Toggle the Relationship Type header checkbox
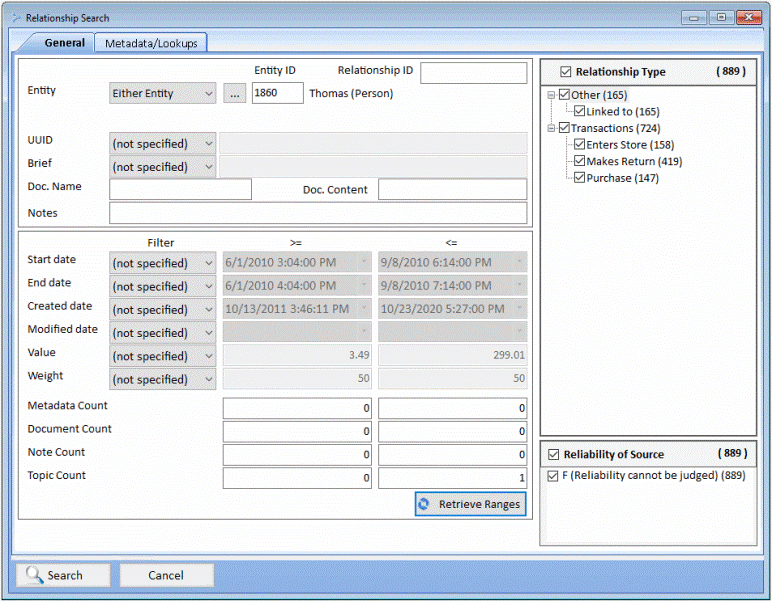772x601 pixels. (566, 72)
